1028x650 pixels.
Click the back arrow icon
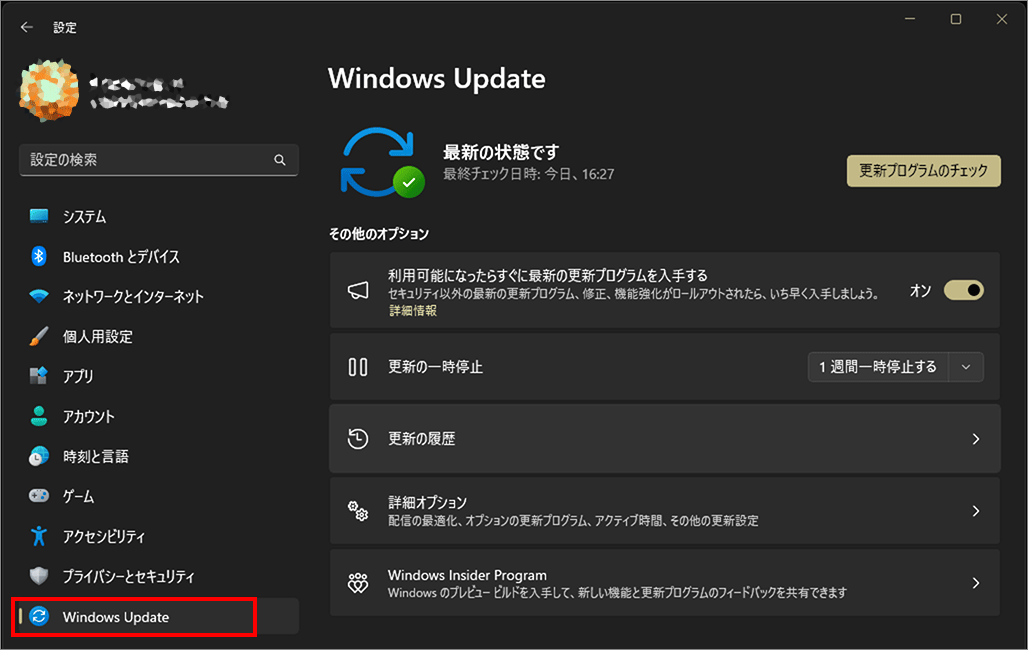tap(26, 27)
